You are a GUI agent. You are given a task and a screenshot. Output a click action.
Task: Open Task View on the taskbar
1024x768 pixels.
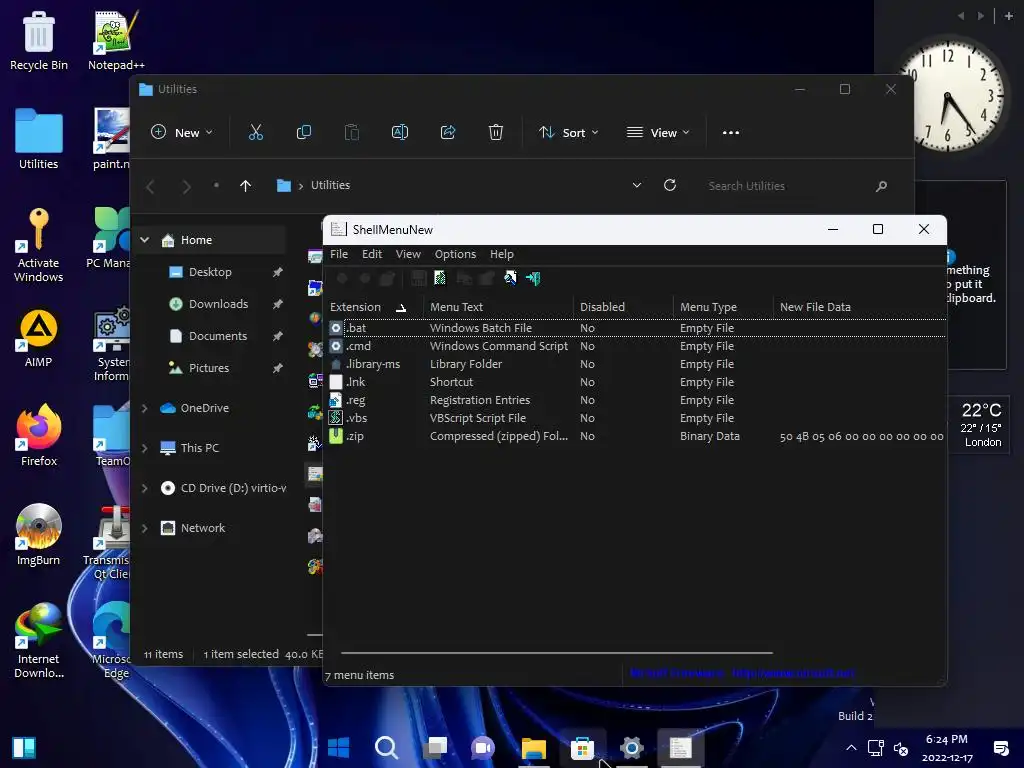435,747
